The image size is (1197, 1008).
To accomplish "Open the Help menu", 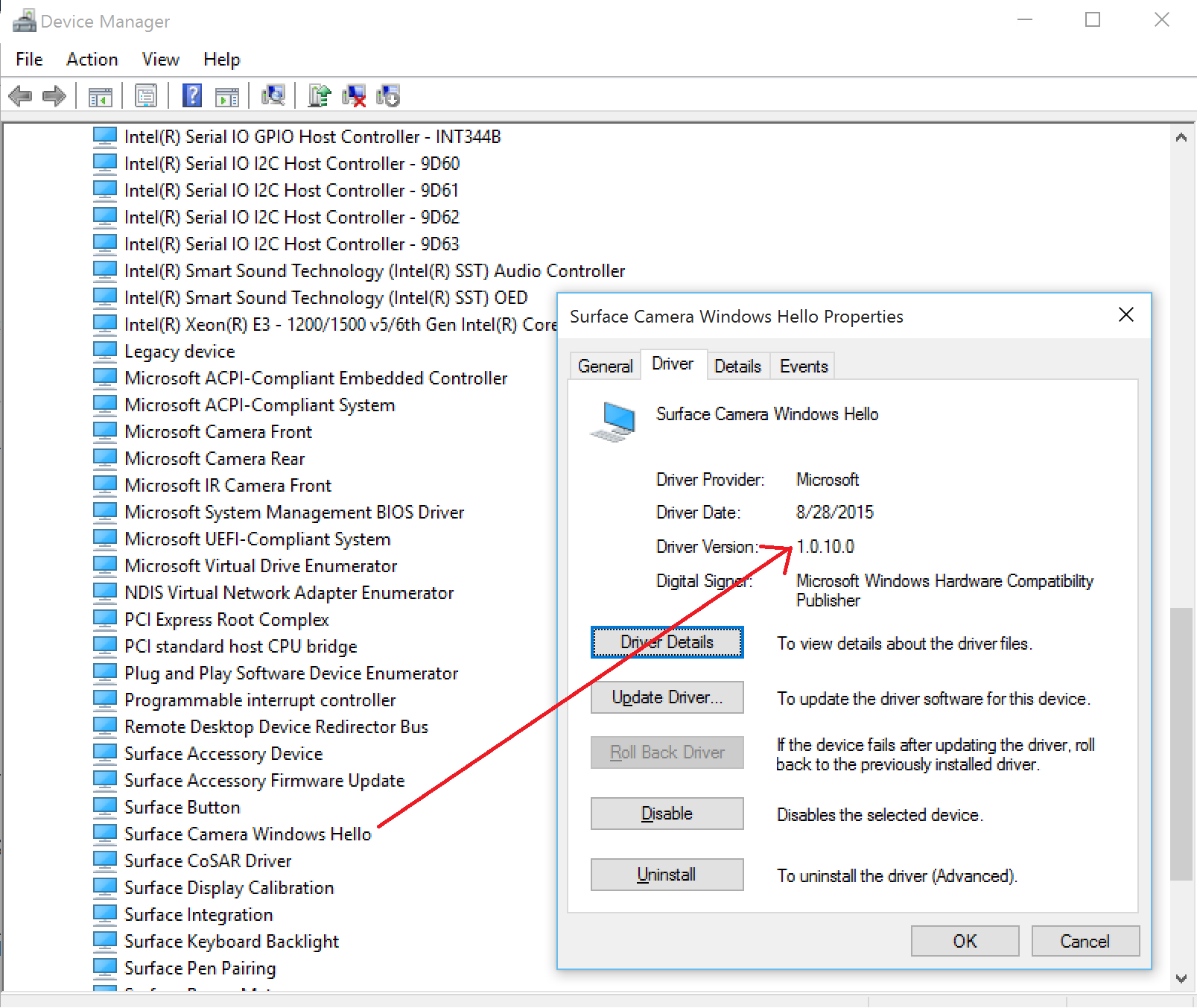I will 222,60.
